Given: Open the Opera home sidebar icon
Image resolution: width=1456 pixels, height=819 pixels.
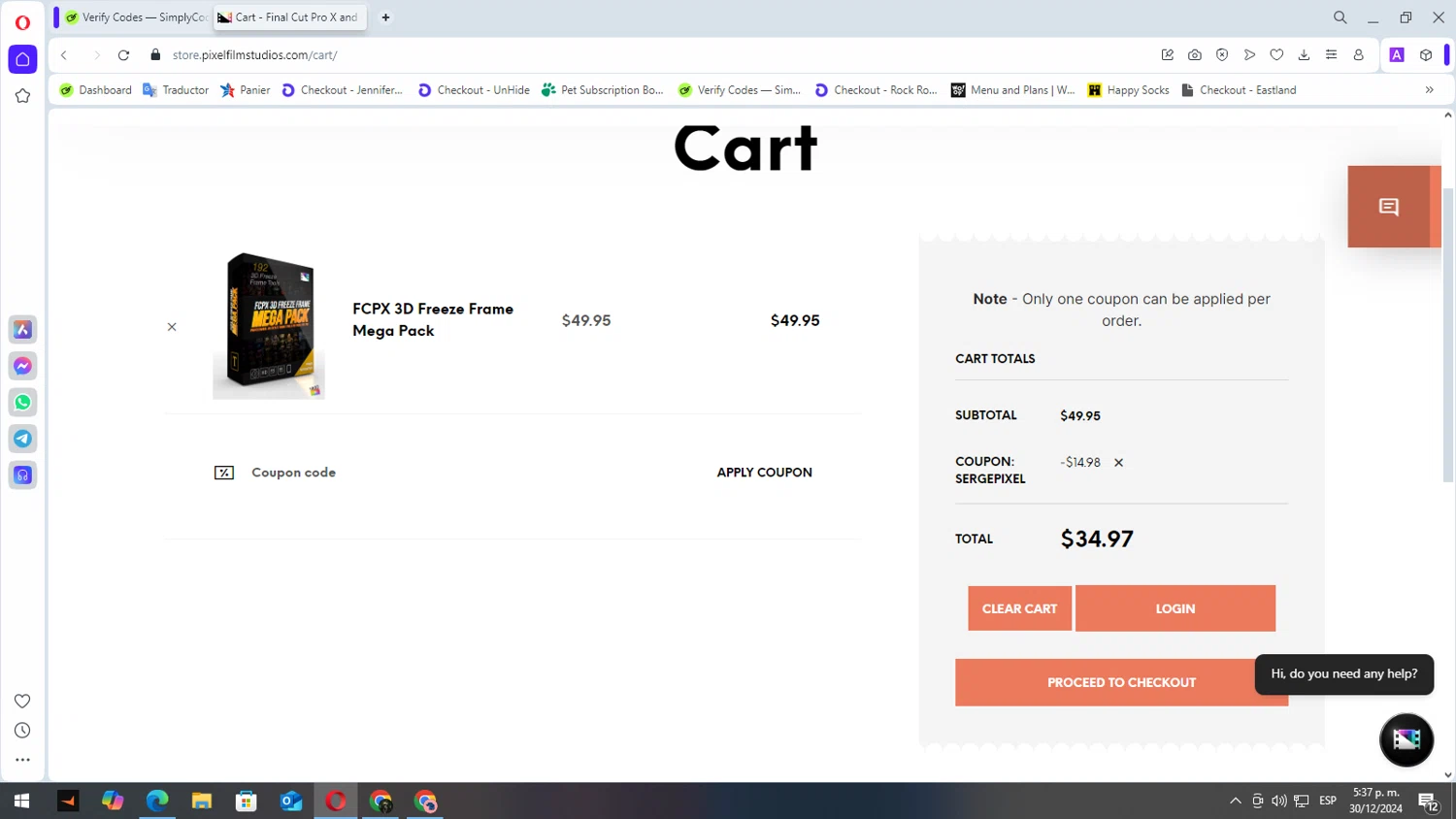Looking at the screenshot, I should pos(22,59).
